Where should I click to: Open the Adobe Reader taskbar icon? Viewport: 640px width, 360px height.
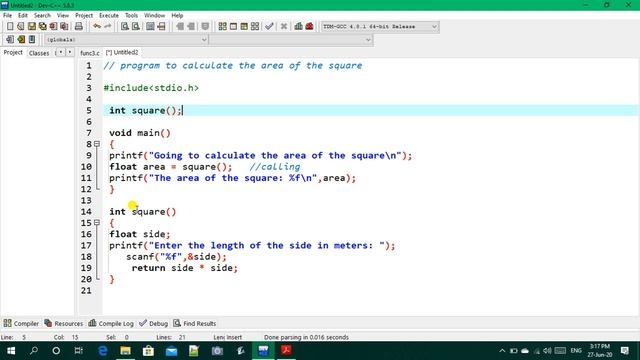pos(286,351)
